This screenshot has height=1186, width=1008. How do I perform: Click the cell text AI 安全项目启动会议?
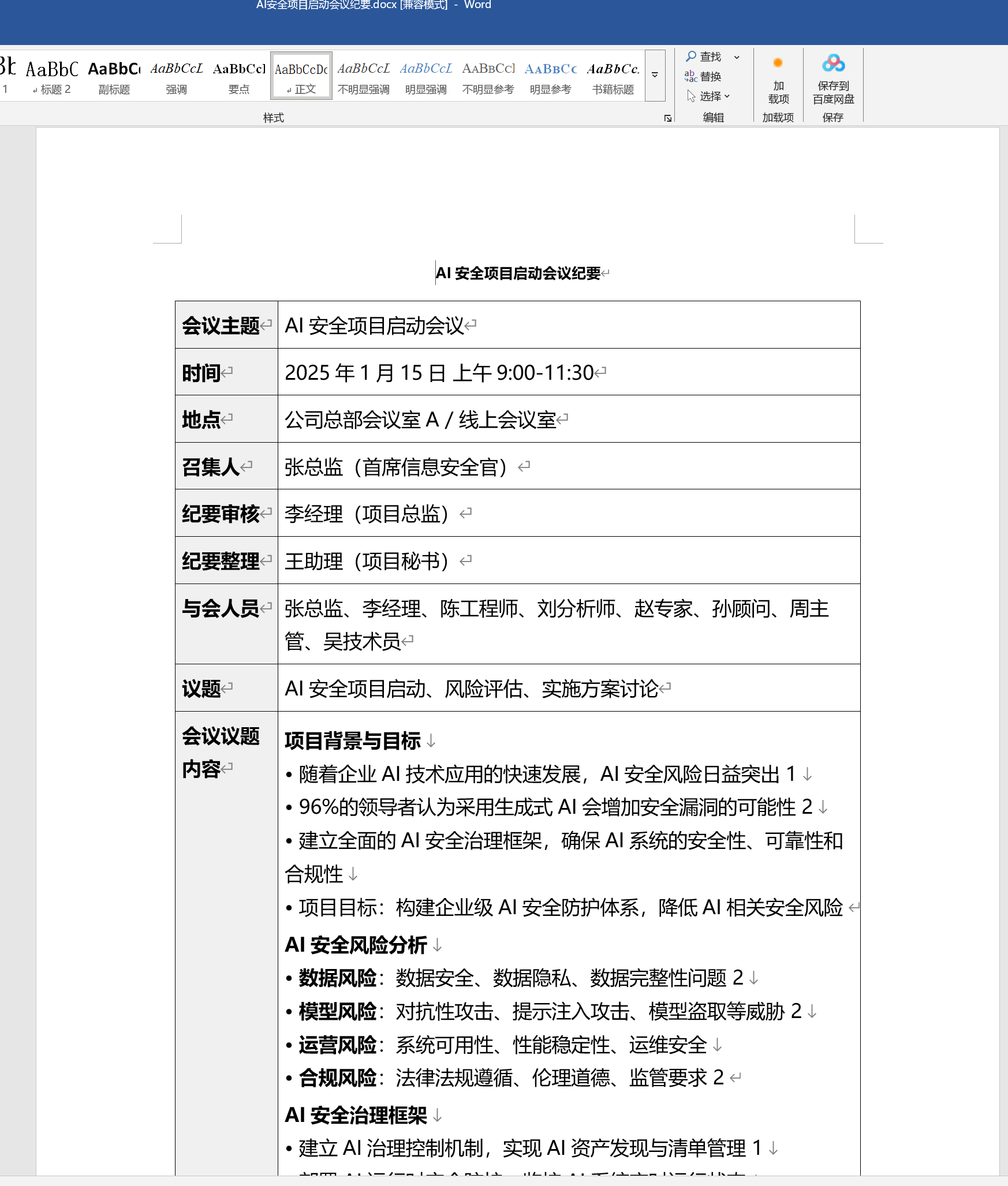coord(374,326)
